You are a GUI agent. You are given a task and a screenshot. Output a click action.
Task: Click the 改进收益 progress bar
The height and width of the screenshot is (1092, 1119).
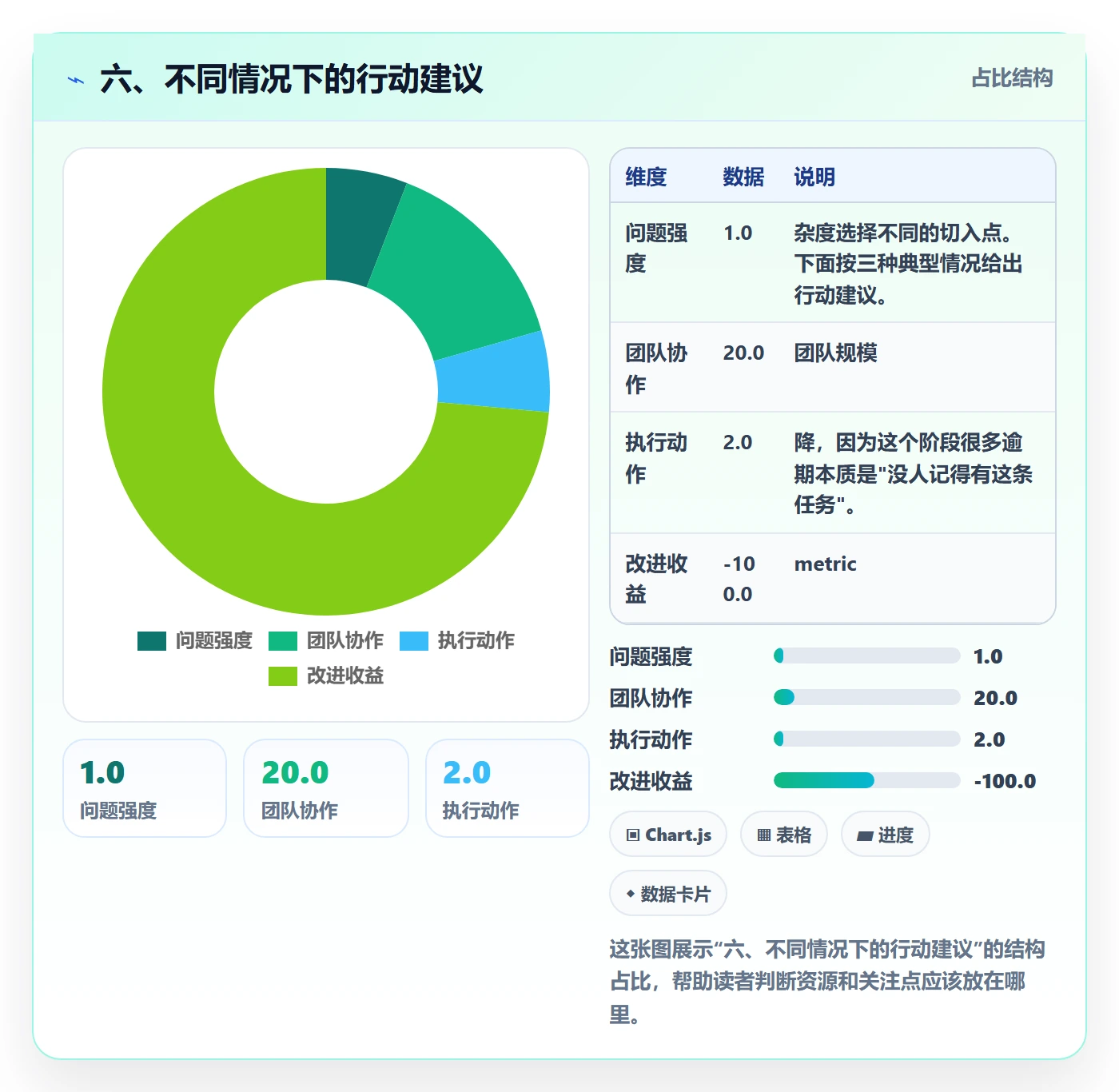pyautogui.click(x=866, y=781)
